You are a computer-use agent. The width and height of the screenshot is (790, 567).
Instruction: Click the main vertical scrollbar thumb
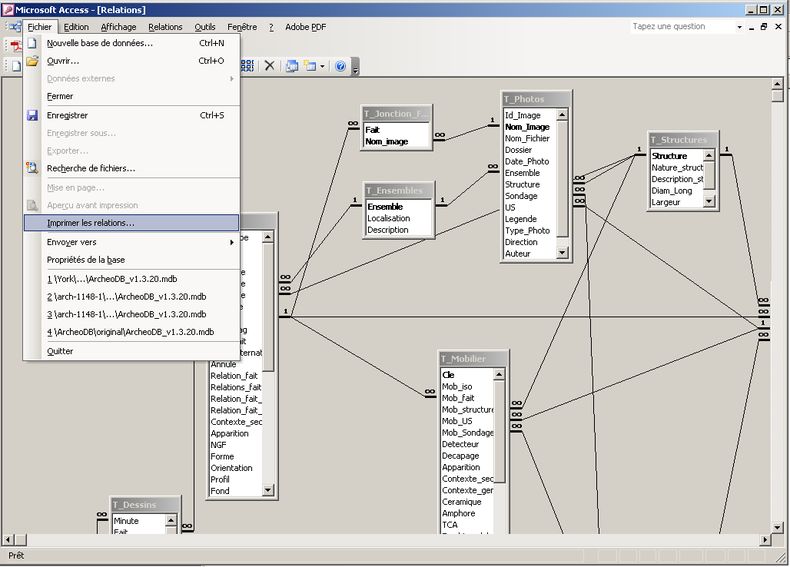coord(777,95)
